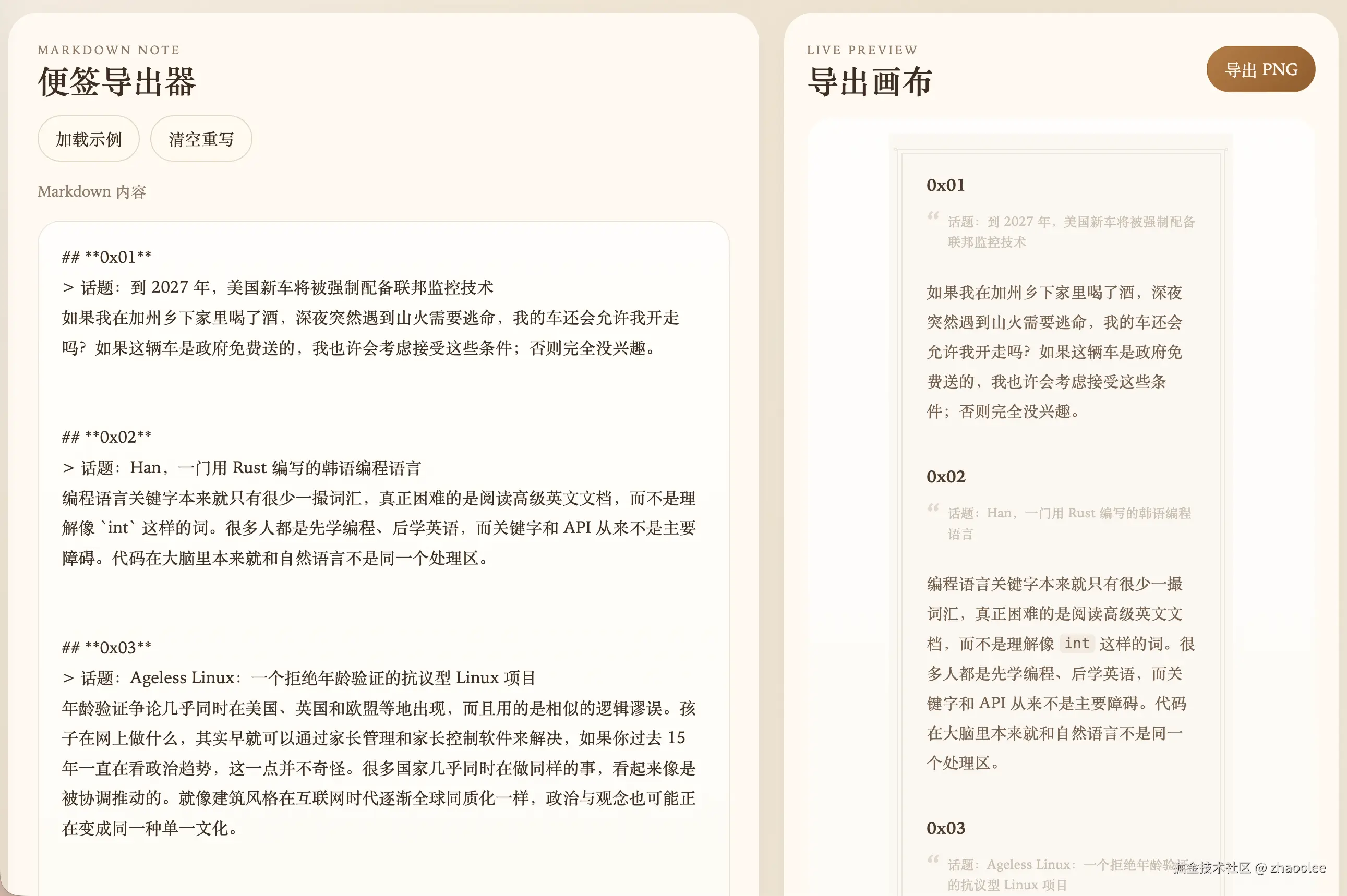The image size is (1347, 896).
Task: Click the int inline code badge in preview
Action: click(x=1077, y=644)
